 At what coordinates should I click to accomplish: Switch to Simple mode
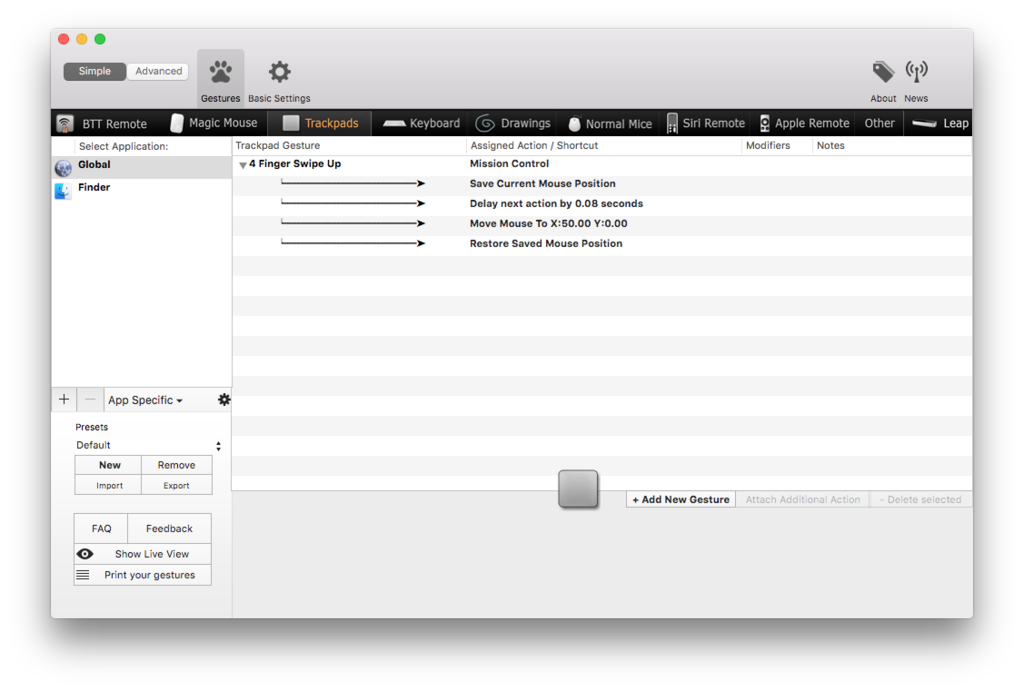tap(95, 71)
